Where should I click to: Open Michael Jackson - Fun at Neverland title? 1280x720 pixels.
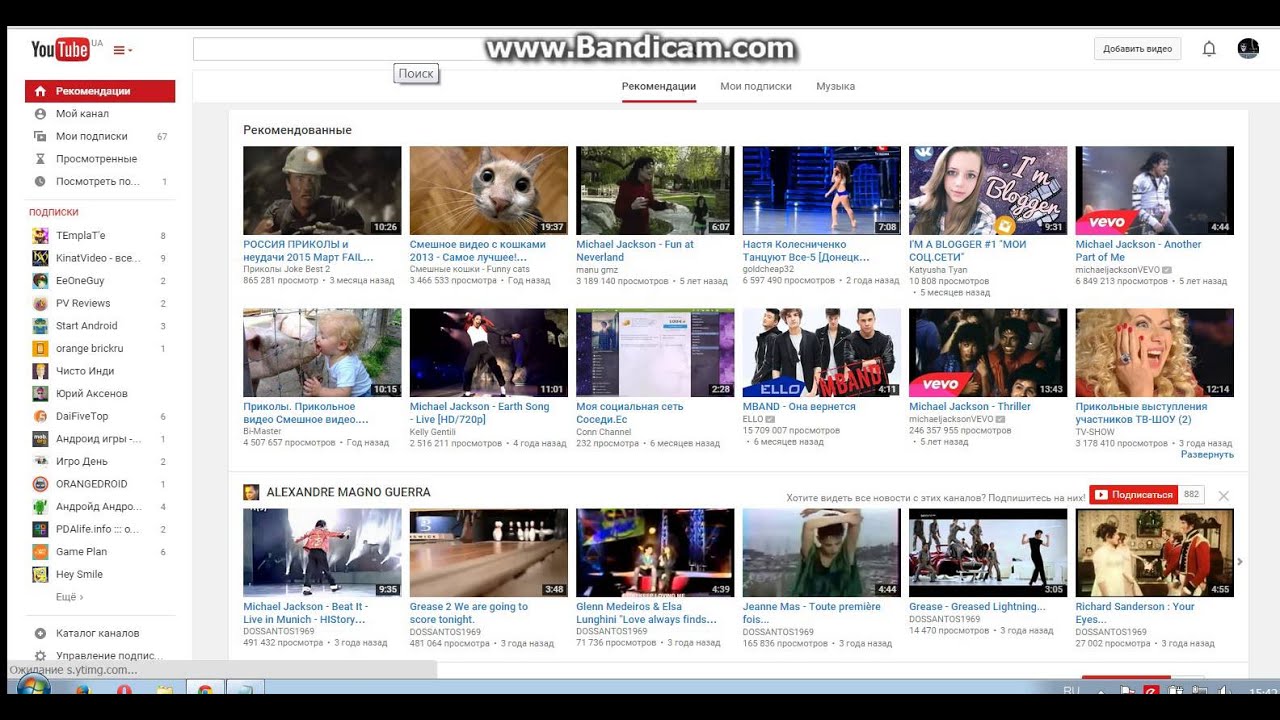(x=635, y=250)
